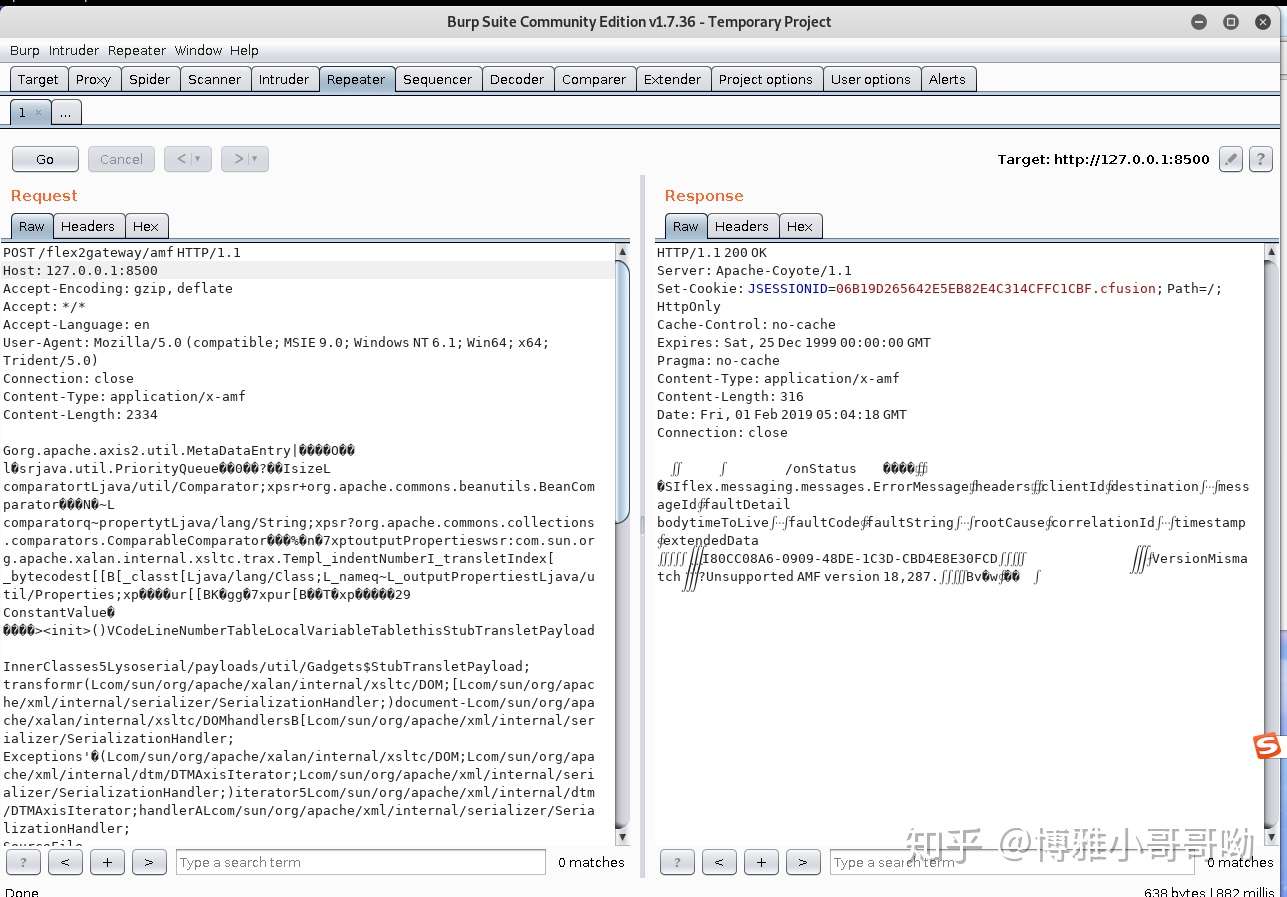
Task: Select the request Raw view tab
Action: click(32, 226)
